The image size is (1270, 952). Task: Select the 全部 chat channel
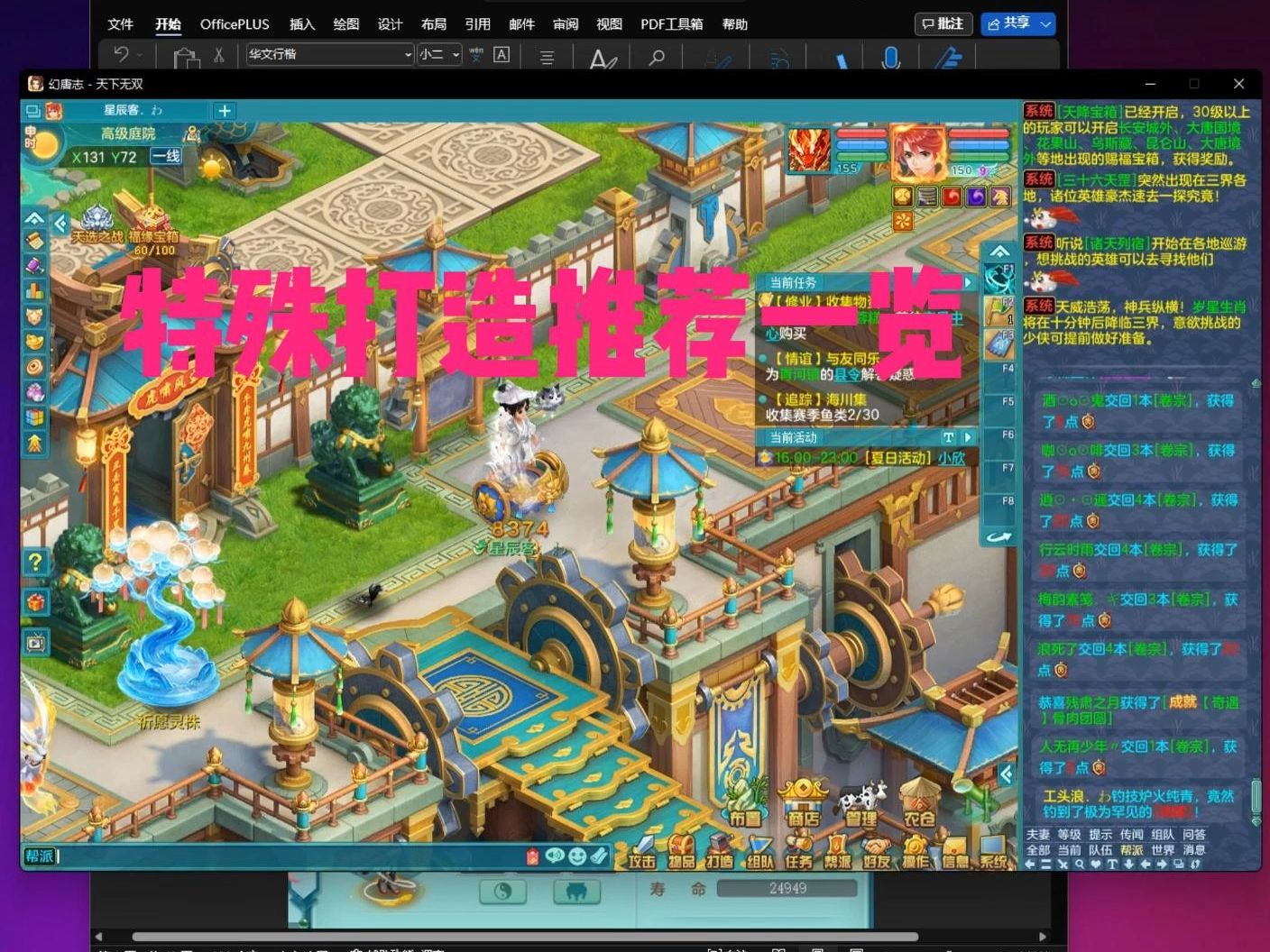1038,849
